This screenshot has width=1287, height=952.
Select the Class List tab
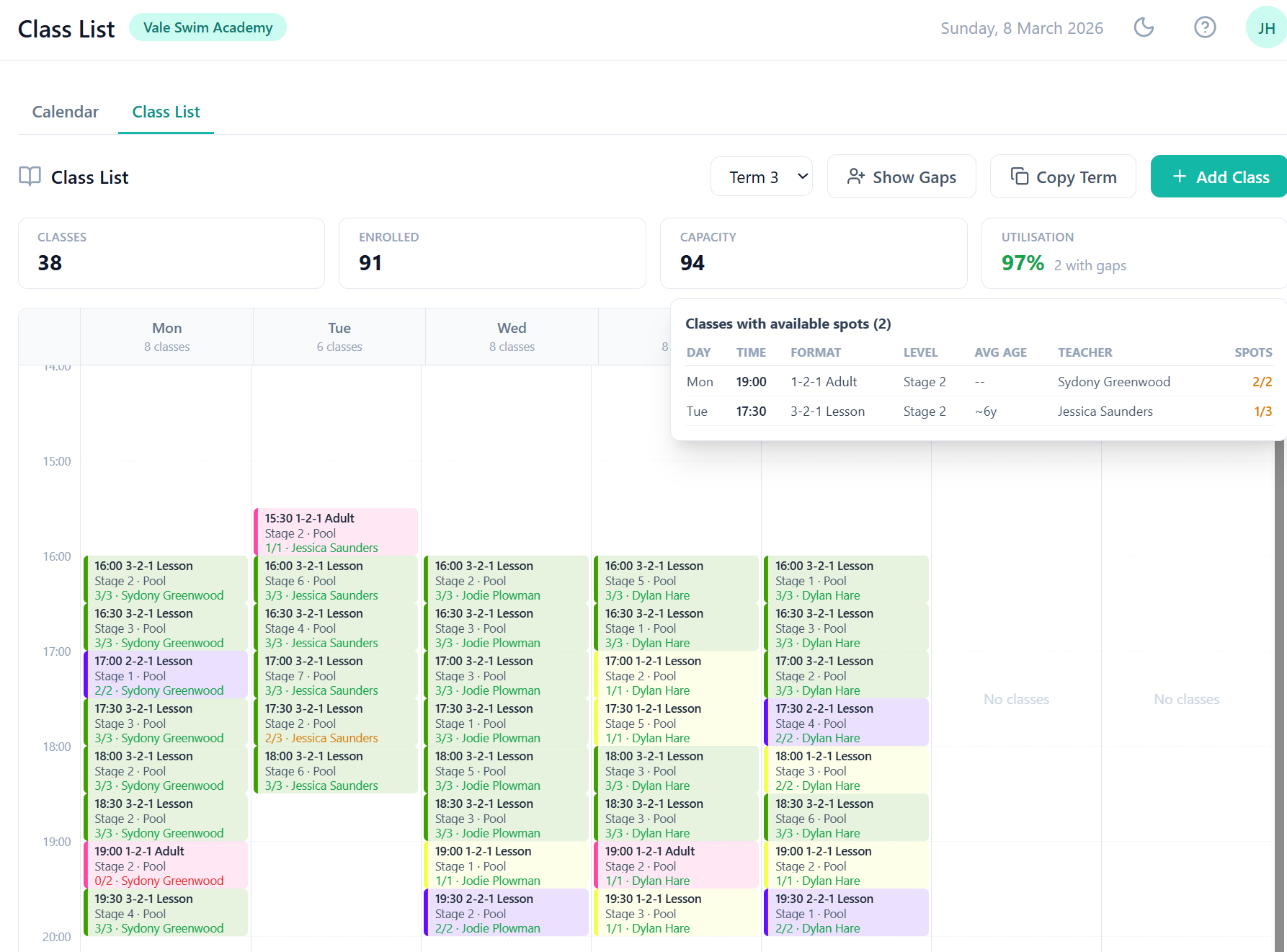click(166, 112)
